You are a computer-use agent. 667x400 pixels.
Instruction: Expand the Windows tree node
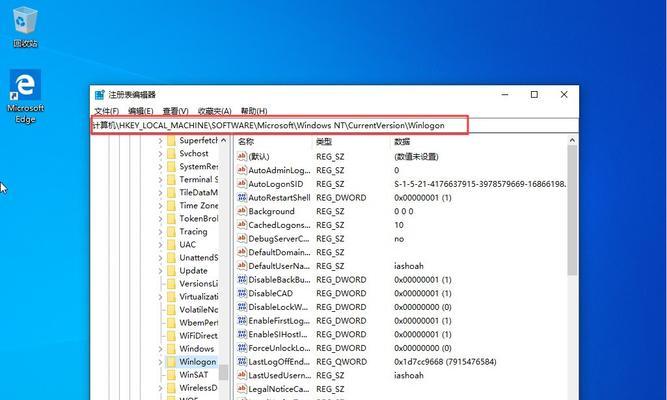click(x=160, y=349)
